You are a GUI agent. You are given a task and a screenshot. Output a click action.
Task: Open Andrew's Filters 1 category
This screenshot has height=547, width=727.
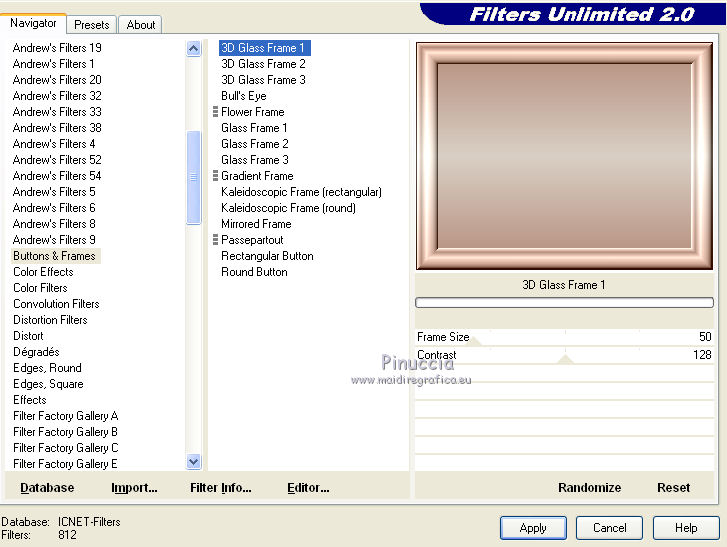point(53,64)
